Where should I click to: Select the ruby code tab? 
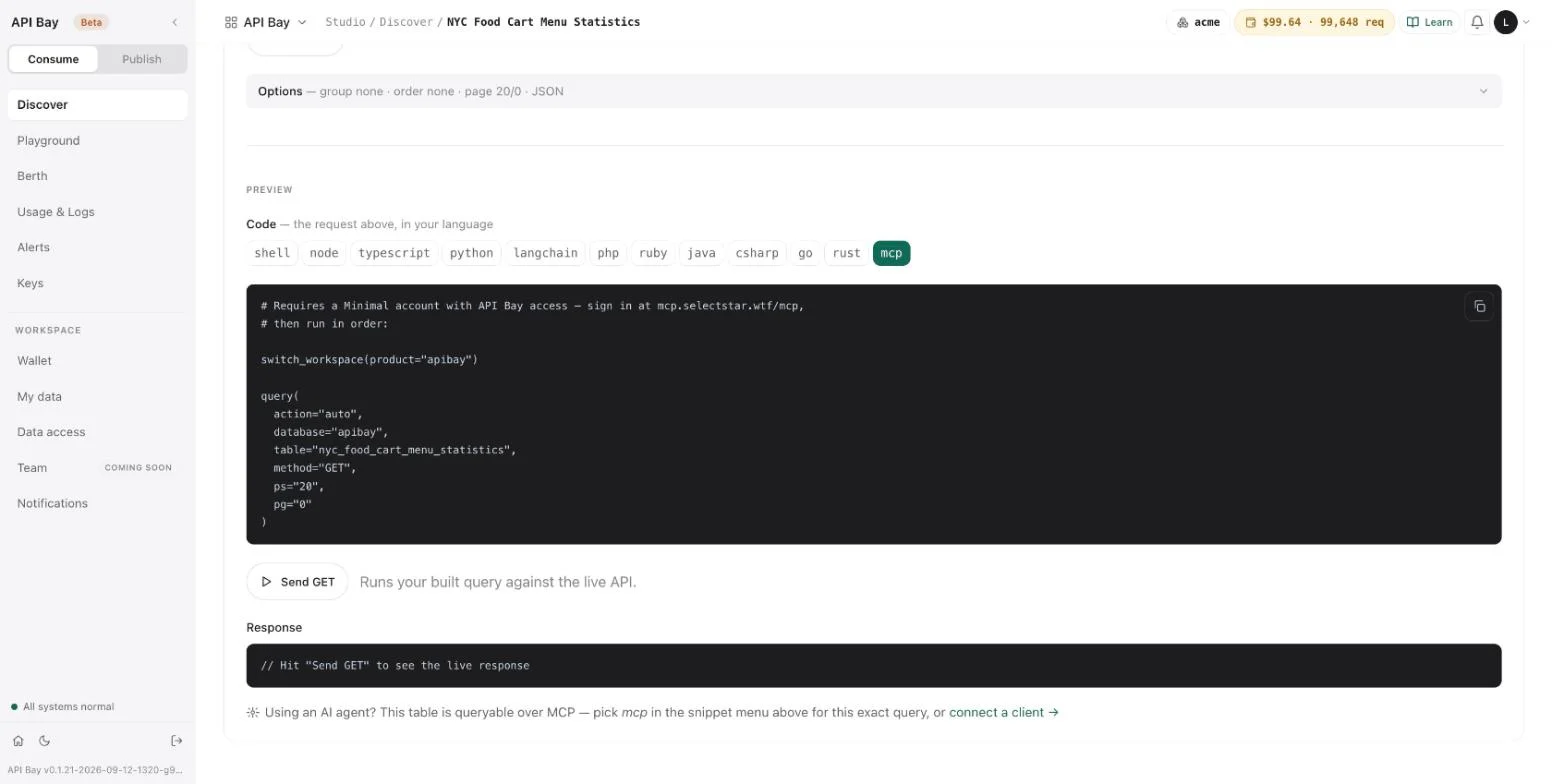point(653,253)
